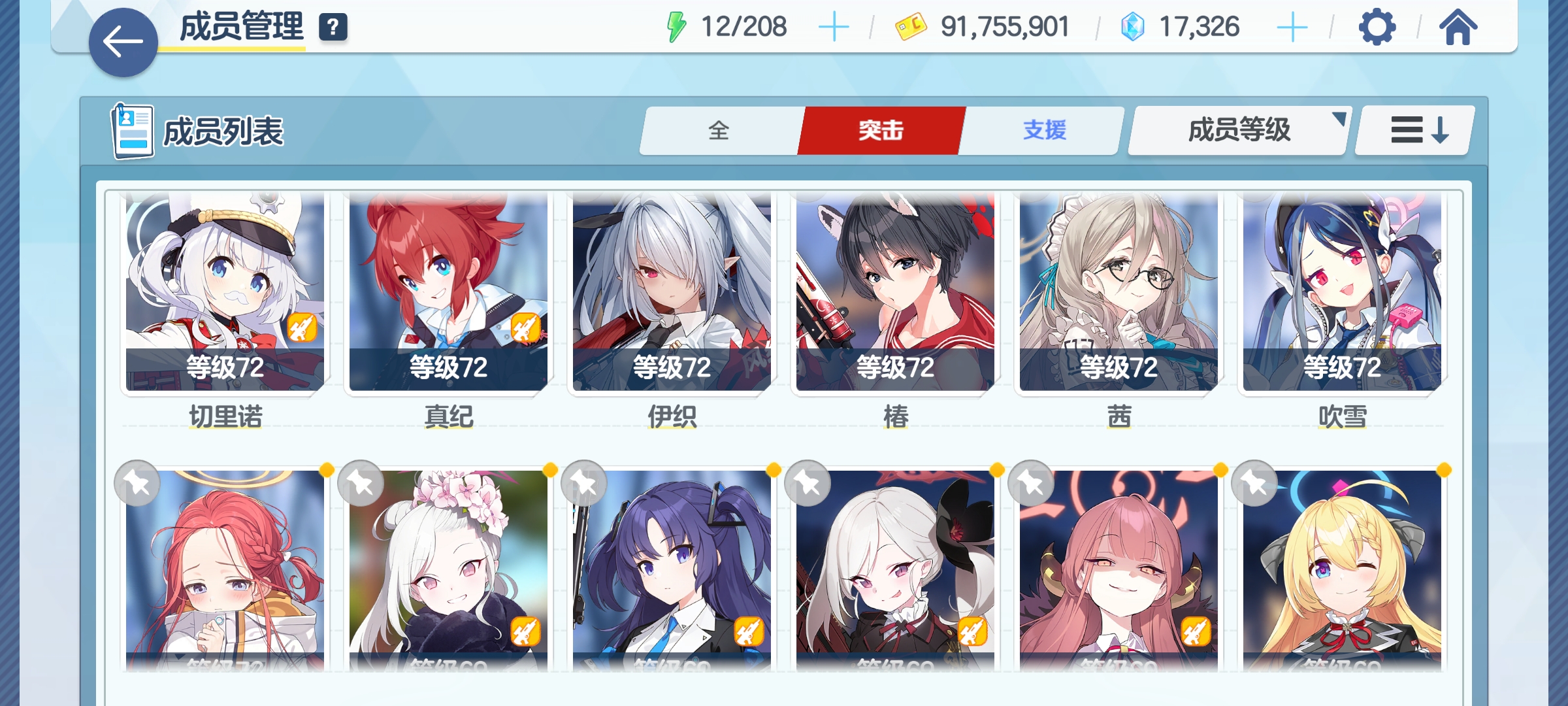1568x706 pixels.
Task: Expand sort options via dropdown triangle
Action: pyautogui.click(x=1339, y=118)
